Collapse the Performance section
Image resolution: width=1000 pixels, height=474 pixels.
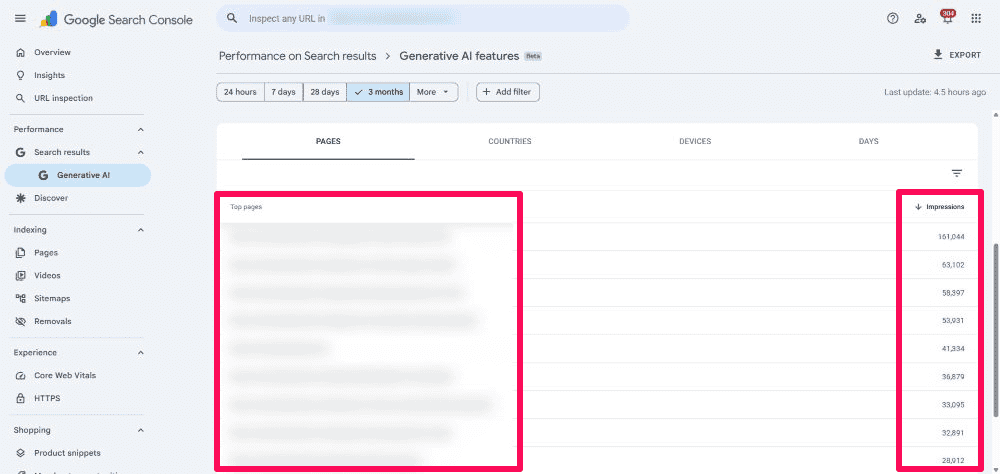(141, 130)
